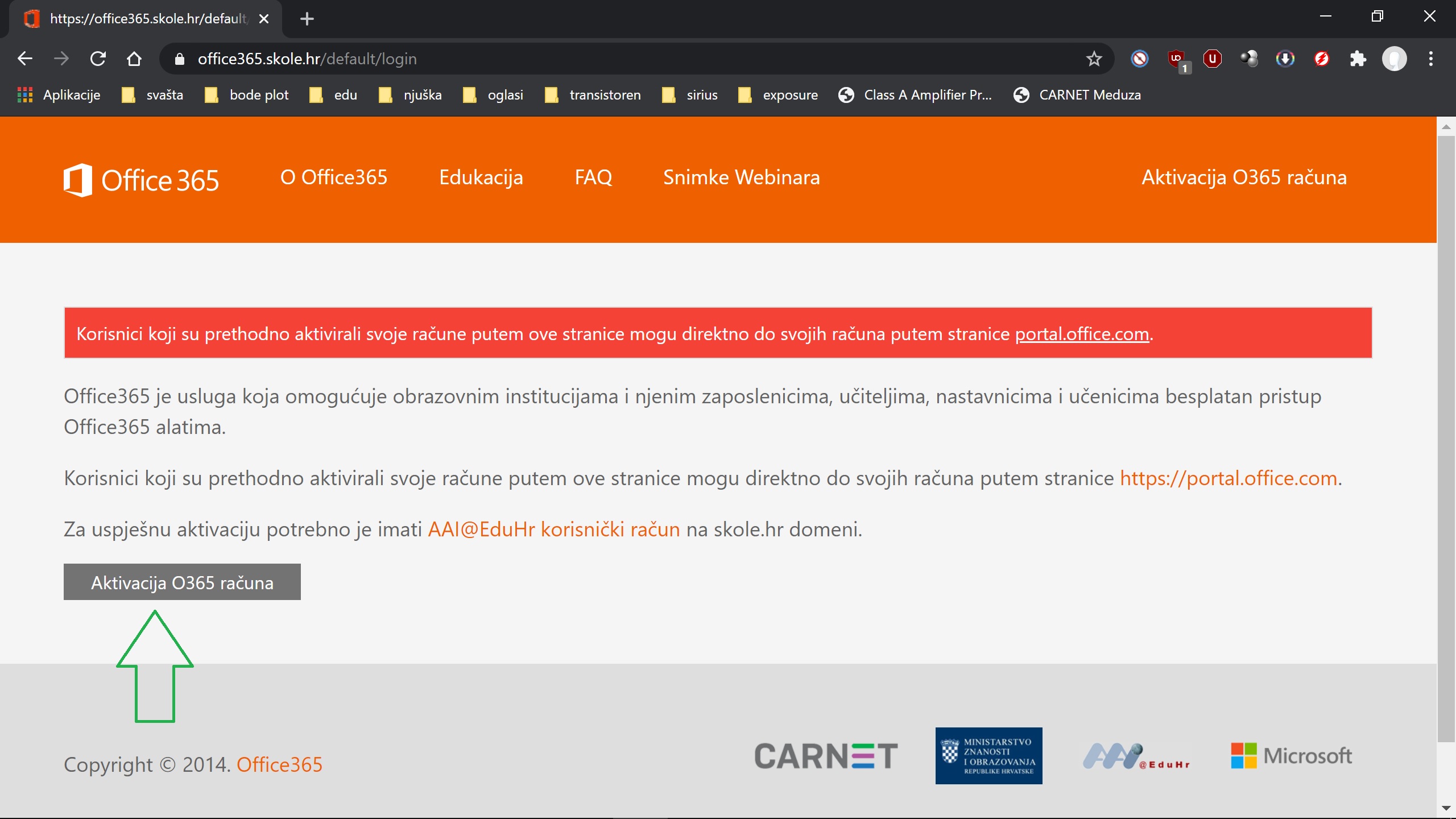Open the Extensions puzzle piece menu
The width and height of the screenshot is (1456, 819).
click(x=1358, y=59)
